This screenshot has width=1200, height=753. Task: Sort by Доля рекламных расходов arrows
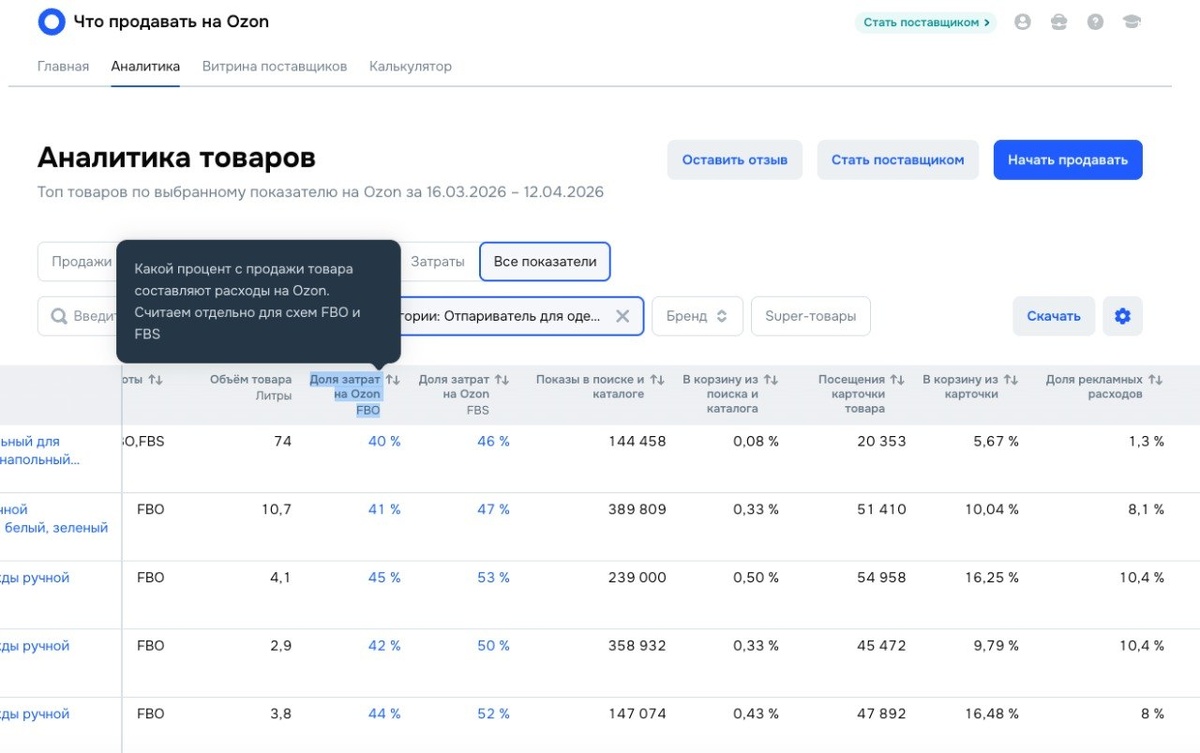pyautogui.click(x=1155, y=380)
